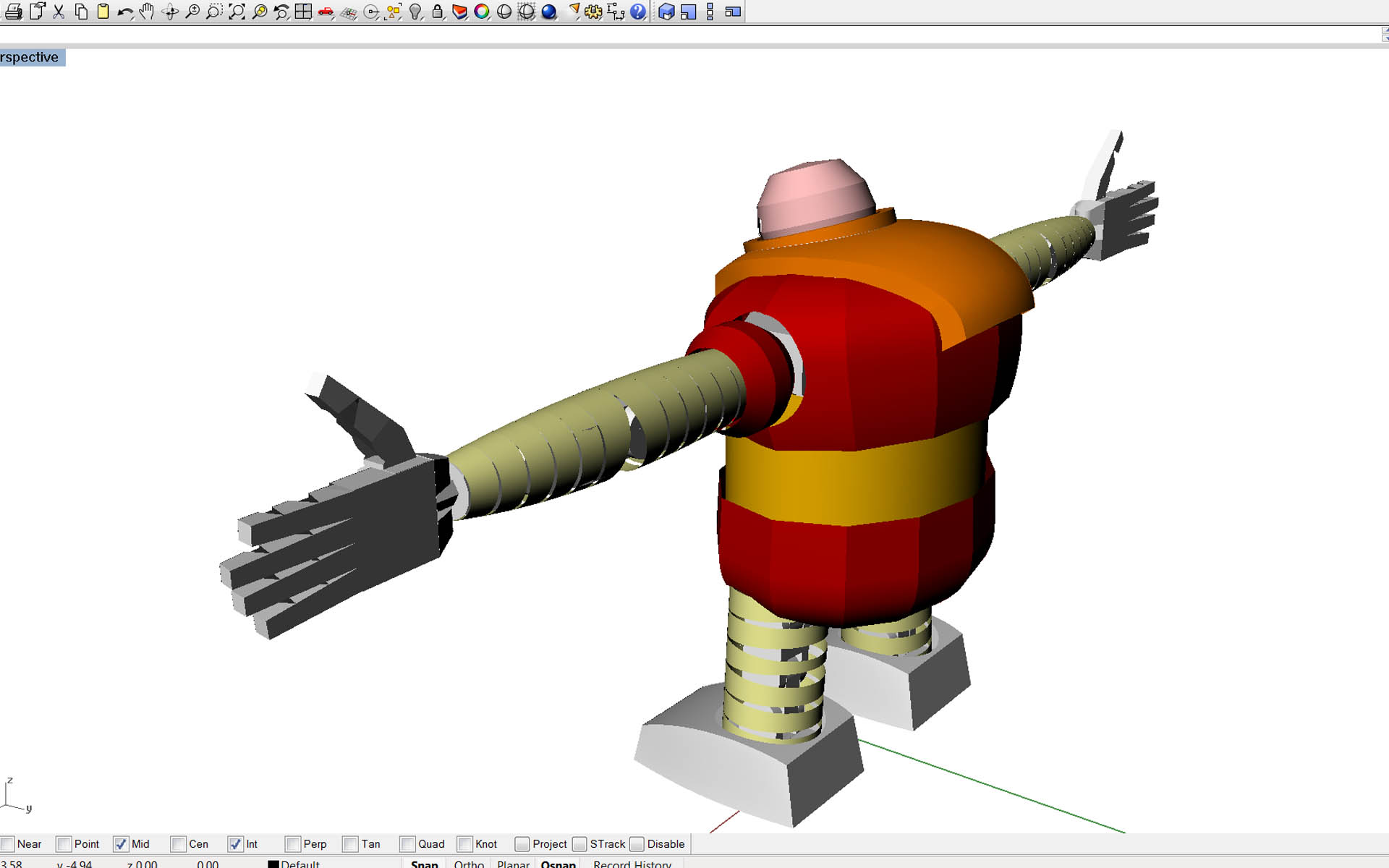The height and width of the screenshot is (868, 1389).
Task: Click the Paste clipboard icon
Action: [103, 12]
